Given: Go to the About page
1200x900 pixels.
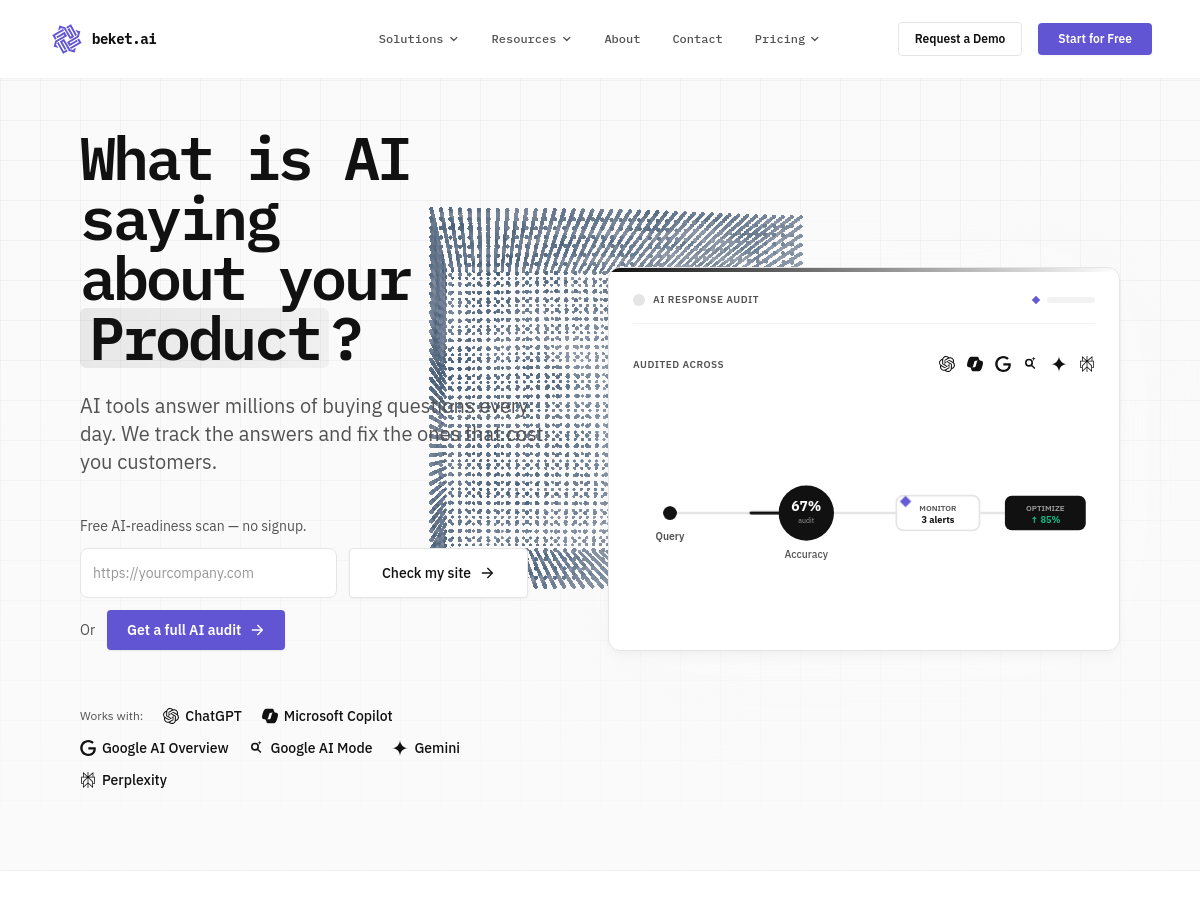Looking at the screenshot, I should pyautogui.click(x=622, y=39).
